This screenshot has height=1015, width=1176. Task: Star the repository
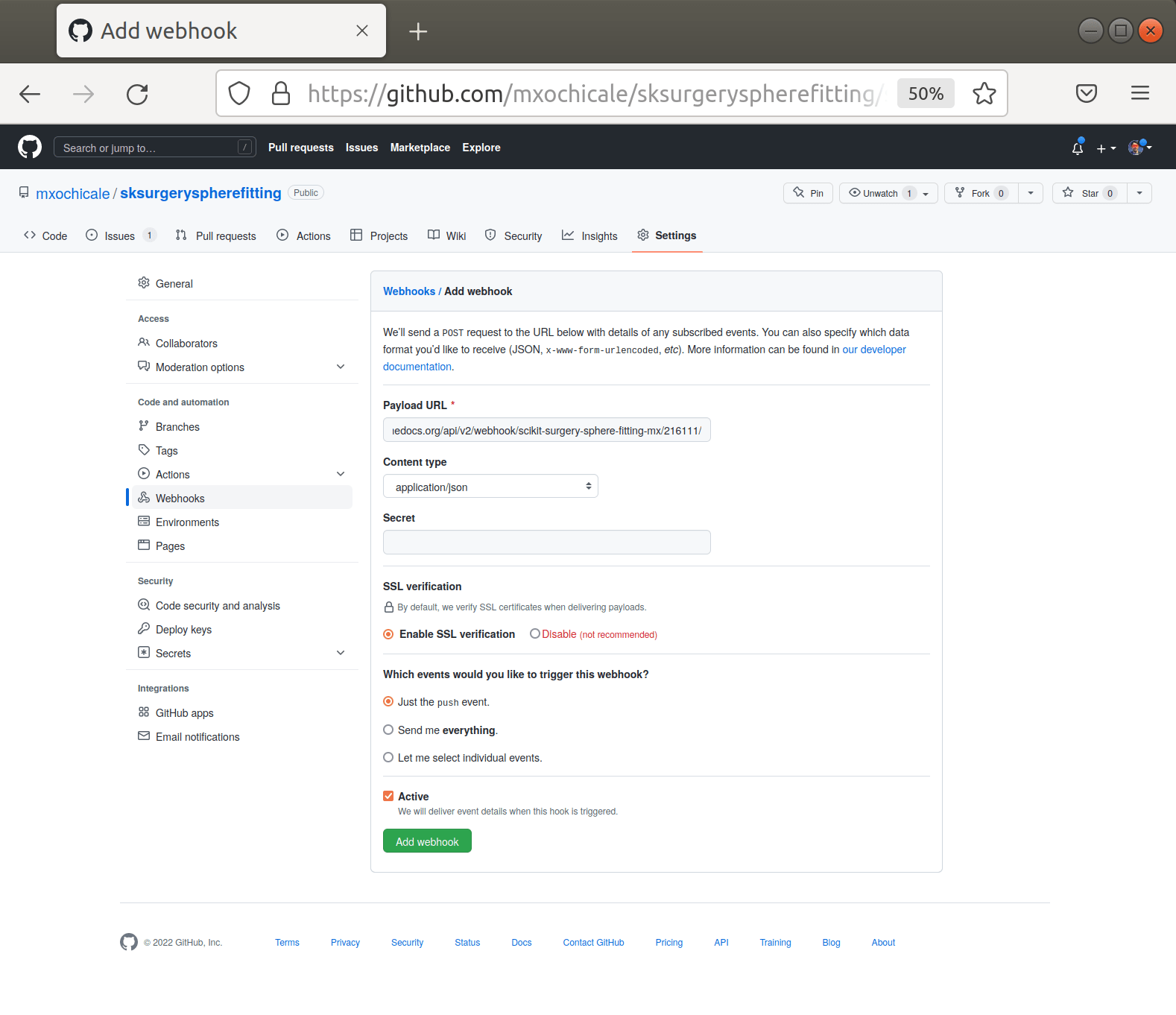tap(1090, 193)
